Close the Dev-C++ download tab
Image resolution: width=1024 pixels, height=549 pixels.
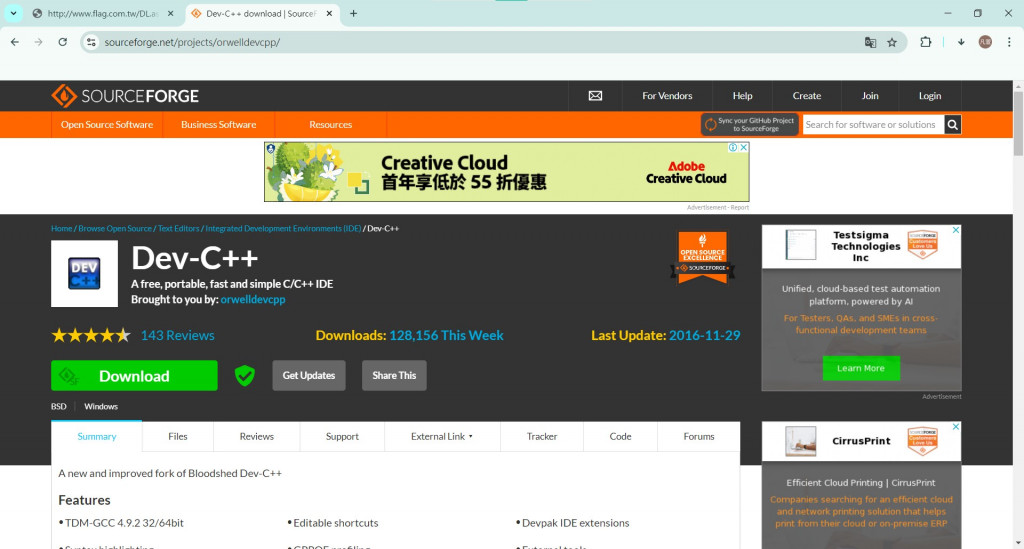coord(329,13)
